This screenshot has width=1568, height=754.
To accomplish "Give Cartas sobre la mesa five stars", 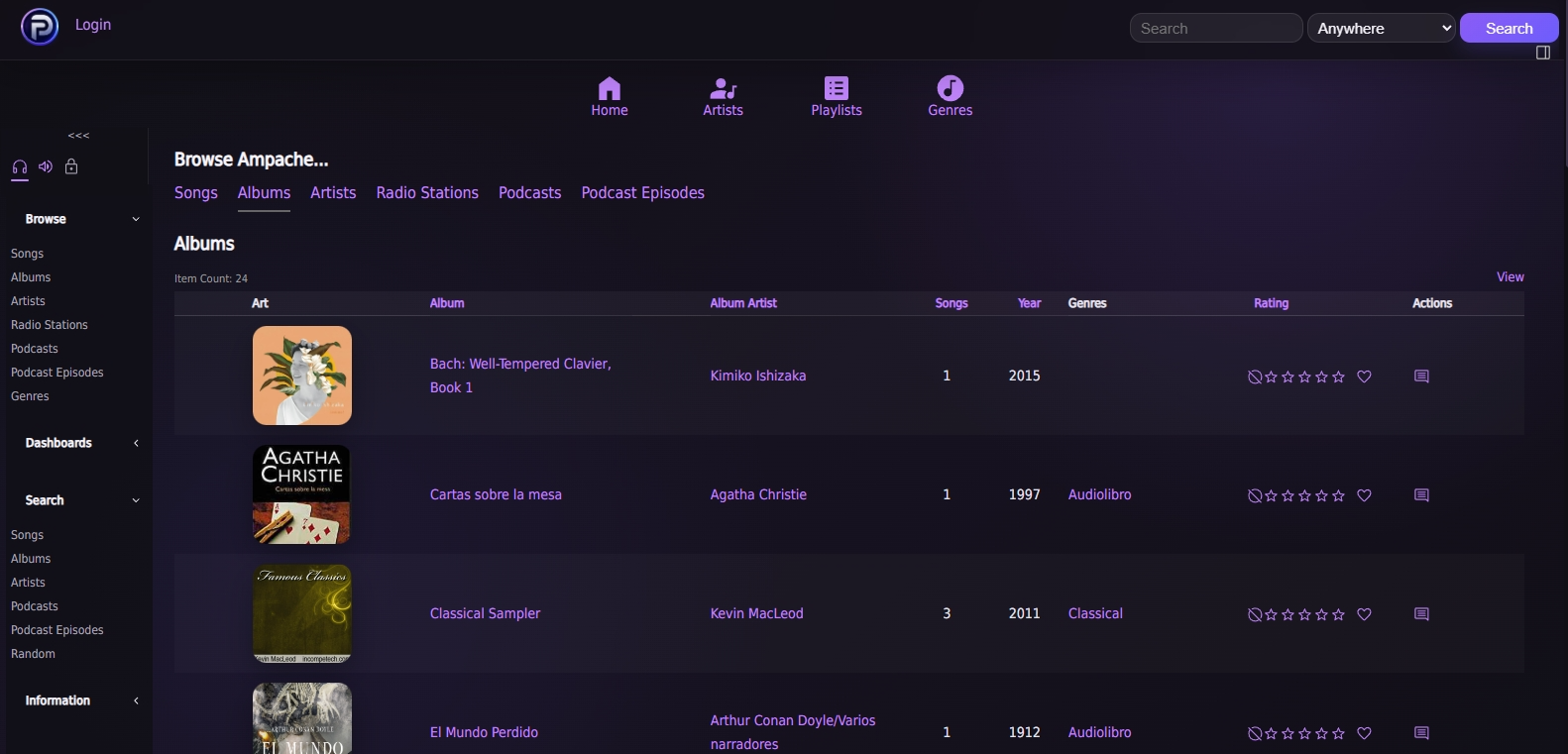I will [x=1339, y=495].
